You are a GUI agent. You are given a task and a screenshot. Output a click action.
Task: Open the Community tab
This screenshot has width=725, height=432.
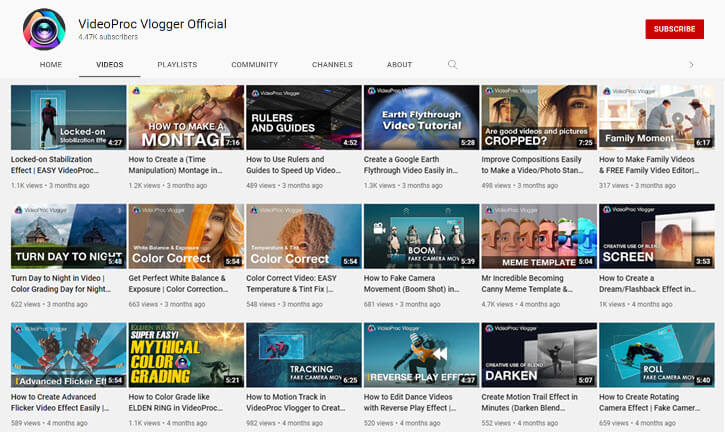coord(254,65)
